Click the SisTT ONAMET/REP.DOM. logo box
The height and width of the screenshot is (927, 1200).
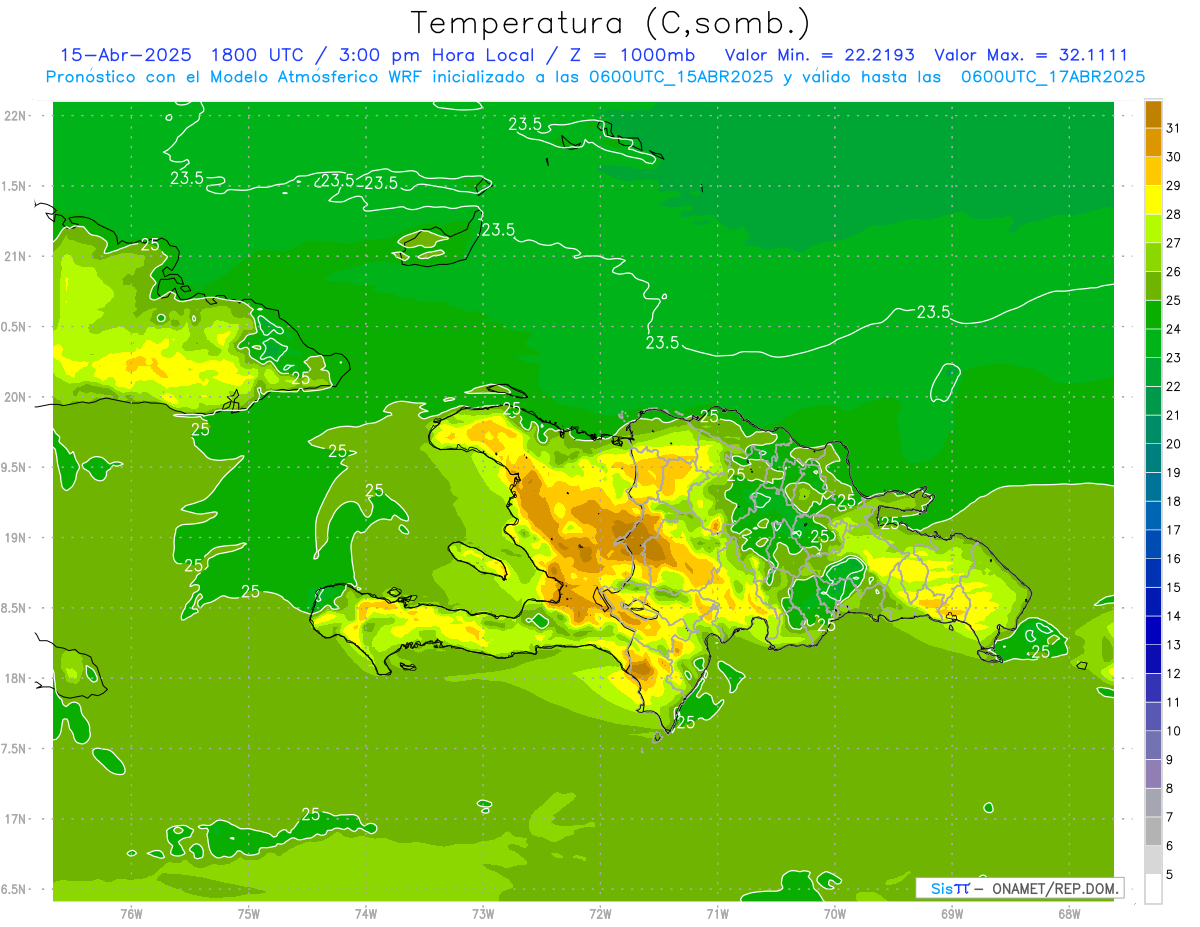click(1019, 888)
